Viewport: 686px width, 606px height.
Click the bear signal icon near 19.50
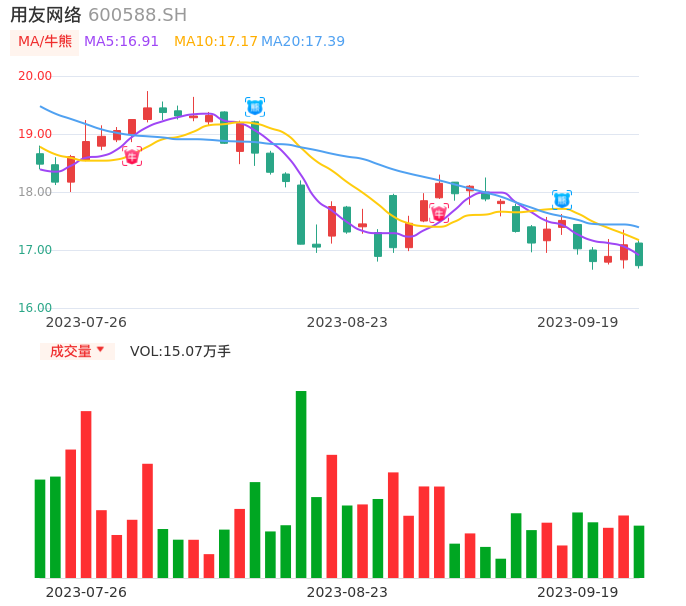255,107
